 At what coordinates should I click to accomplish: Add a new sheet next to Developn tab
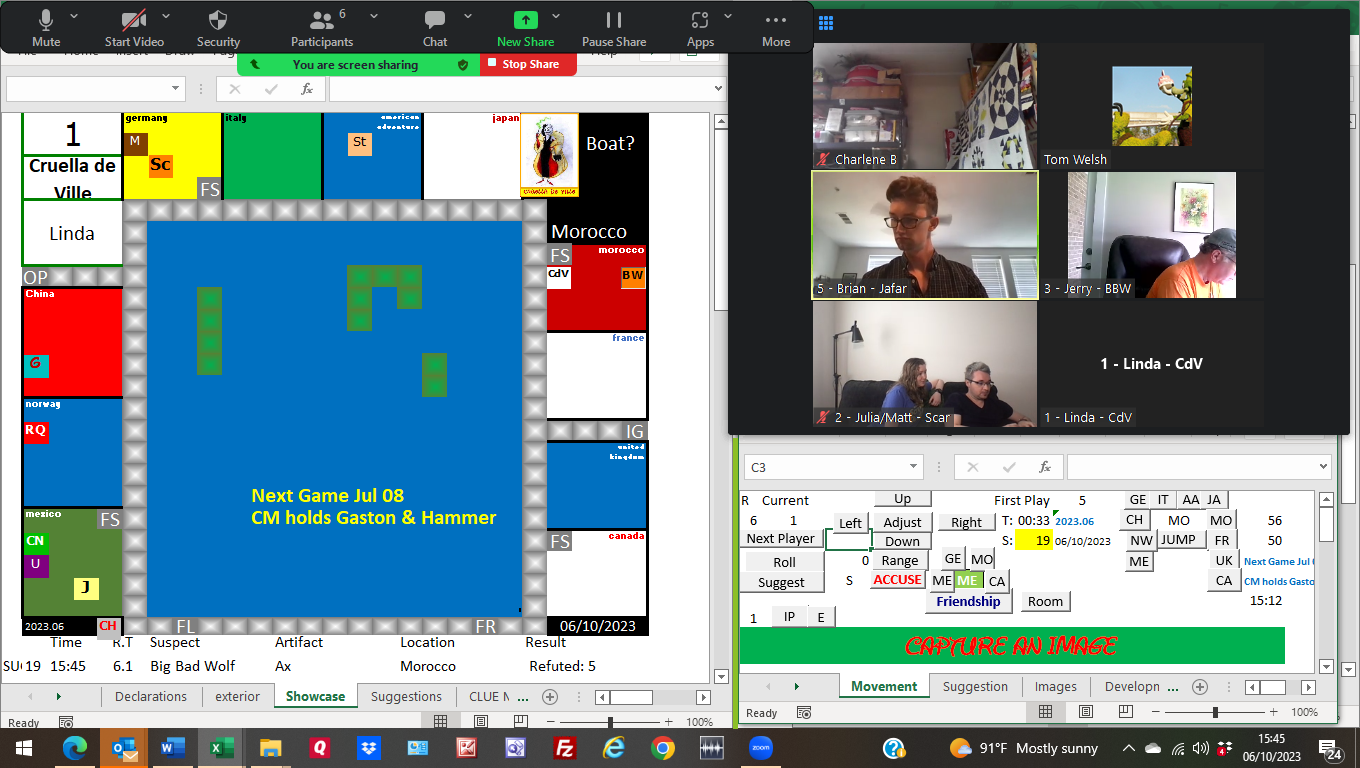1200,687
